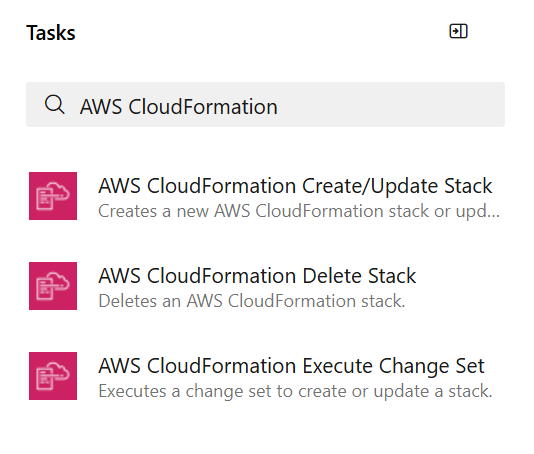The height and width of the screenshot is (454, 534).
Task: Collapse the Tasks panel with the arrow icon
Action: (458, 31)
